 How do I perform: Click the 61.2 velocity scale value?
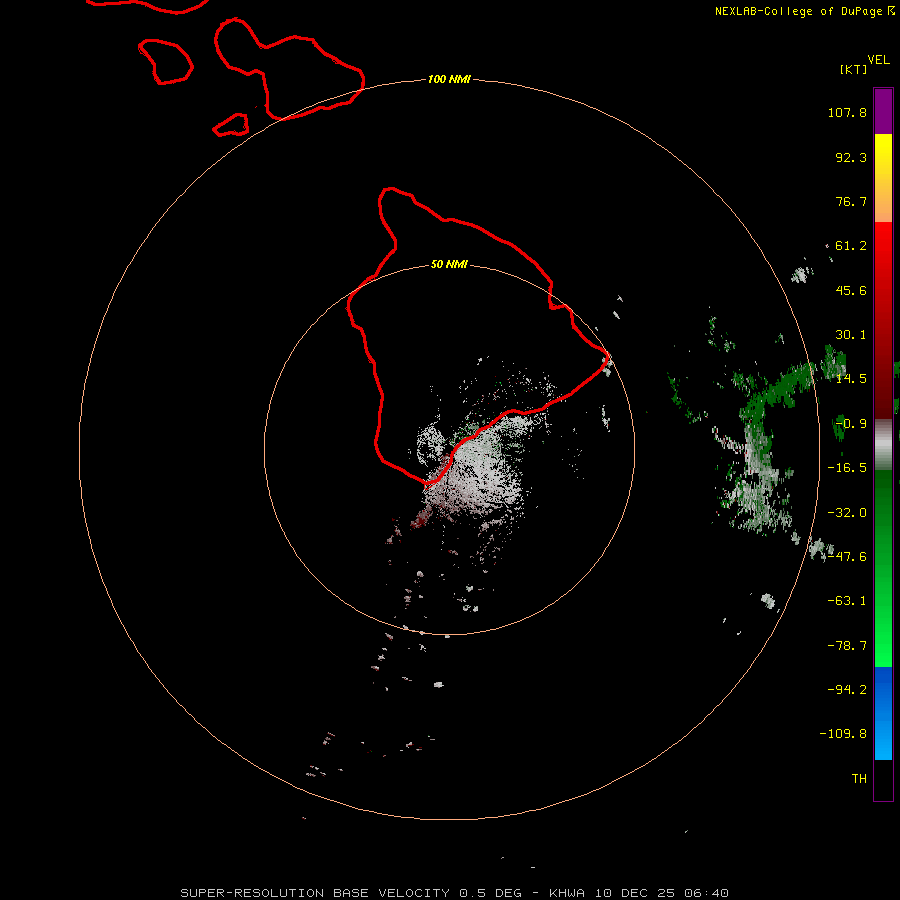[851, 246]
